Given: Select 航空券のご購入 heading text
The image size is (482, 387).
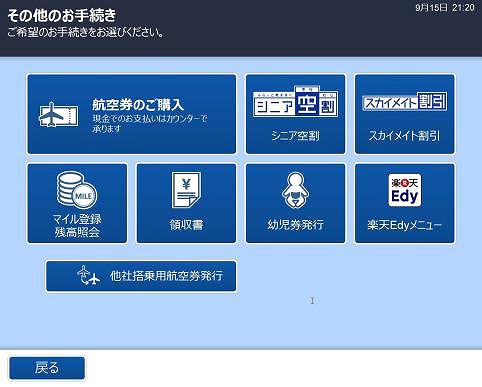Looking at the screenshot, I should click(138, 105).
